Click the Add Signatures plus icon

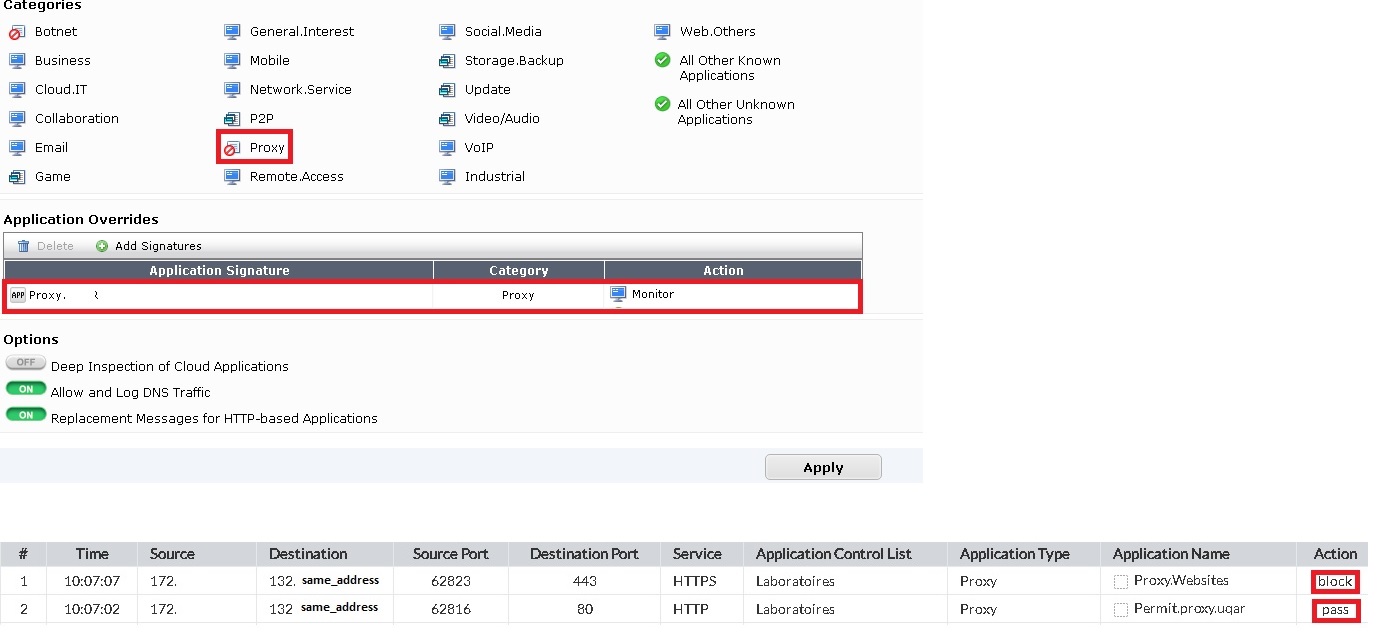tap(102, 246)
